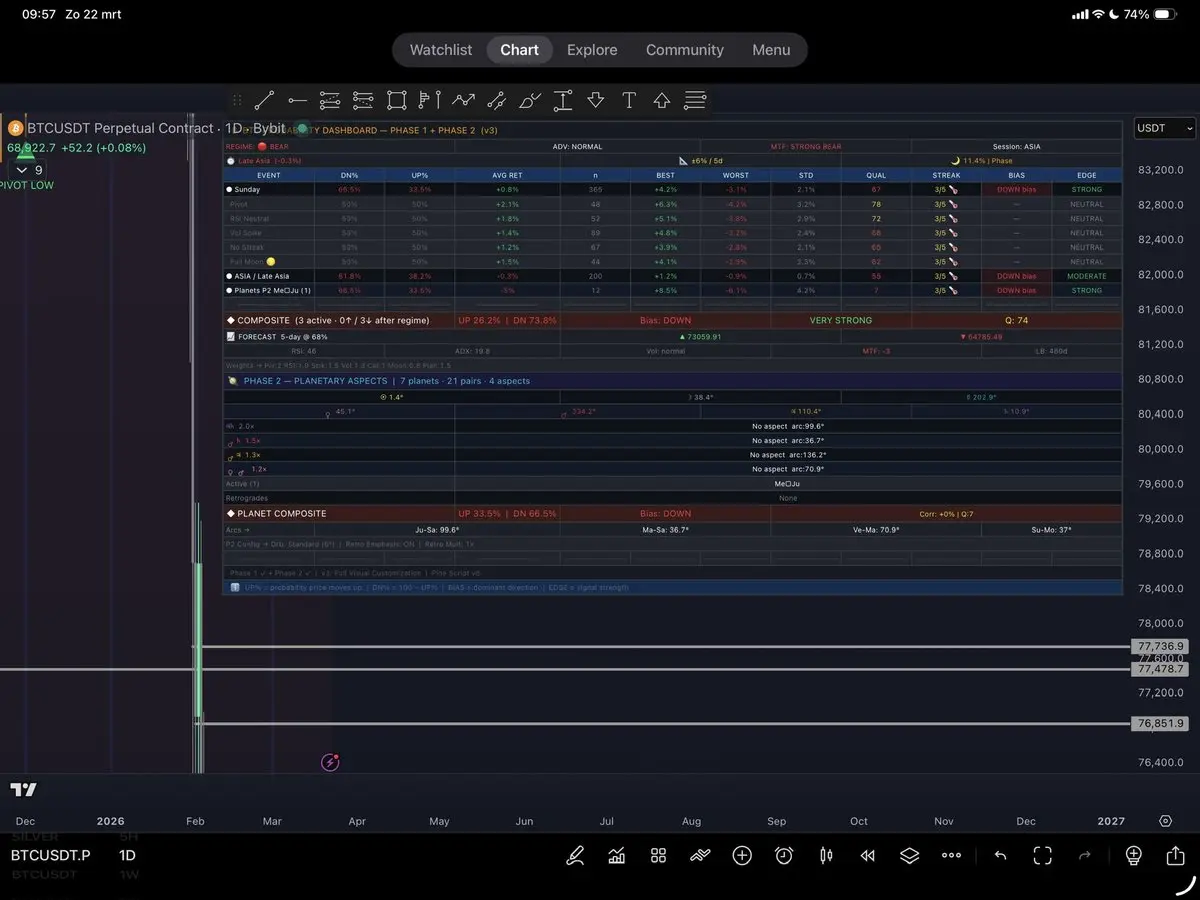The width and height of the screenshot is (1200, 900).
Task: Switch to the Watchlist tab
Action: (441, 50)
